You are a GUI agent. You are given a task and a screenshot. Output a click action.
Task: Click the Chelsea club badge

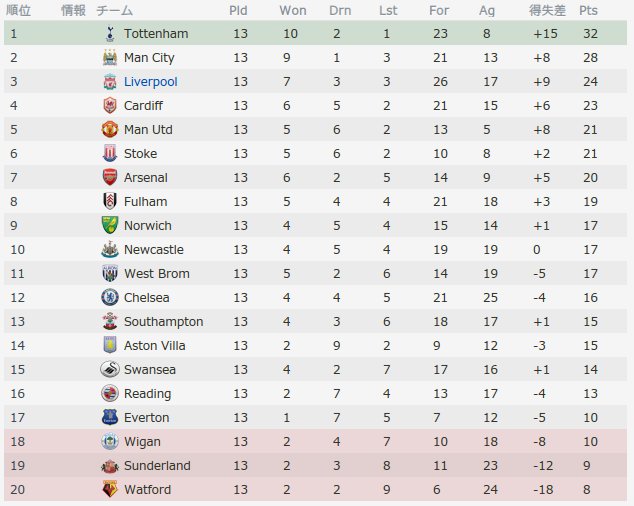pos(110,298)
